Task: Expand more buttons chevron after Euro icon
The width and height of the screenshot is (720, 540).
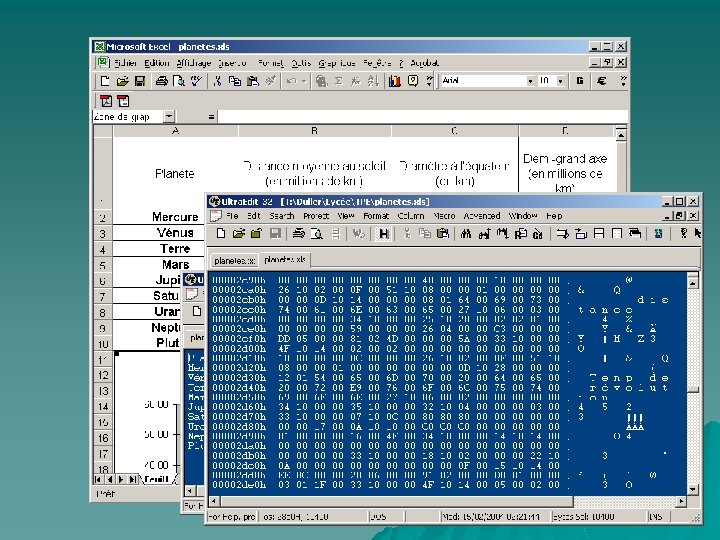Action: (623, 81)
